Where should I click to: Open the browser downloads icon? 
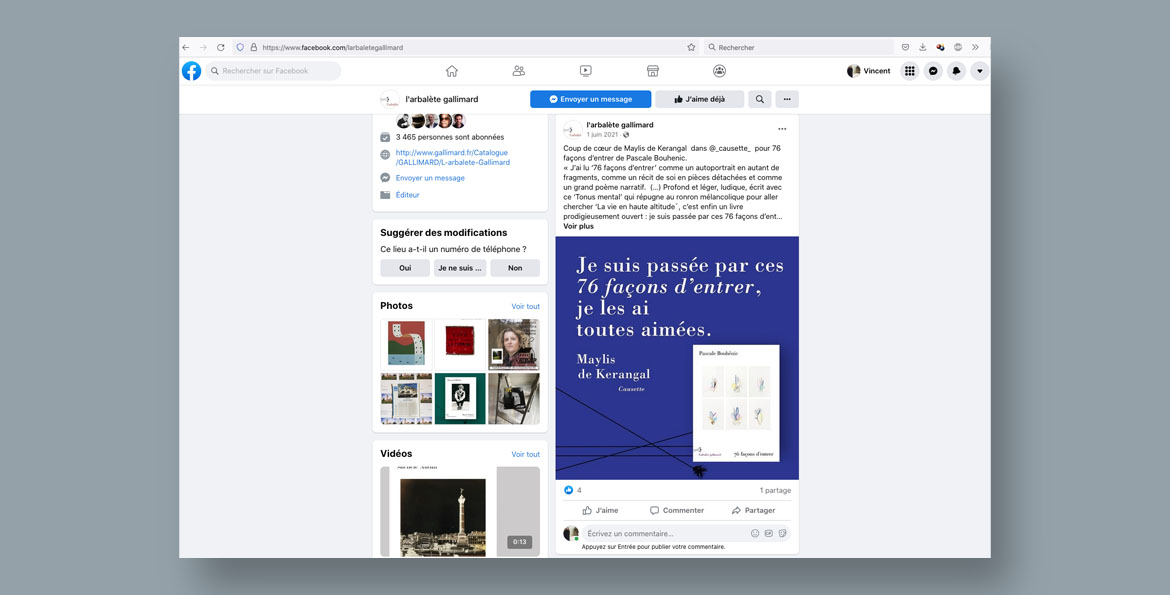(x=923, y=47)
